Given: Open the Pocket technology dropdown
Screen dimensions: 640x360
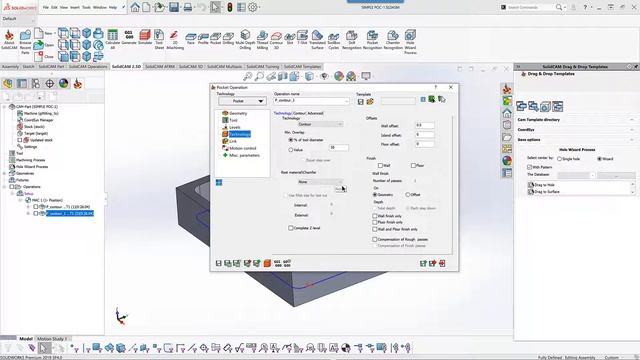Looking at the screenshot, I should coord(242,101).
